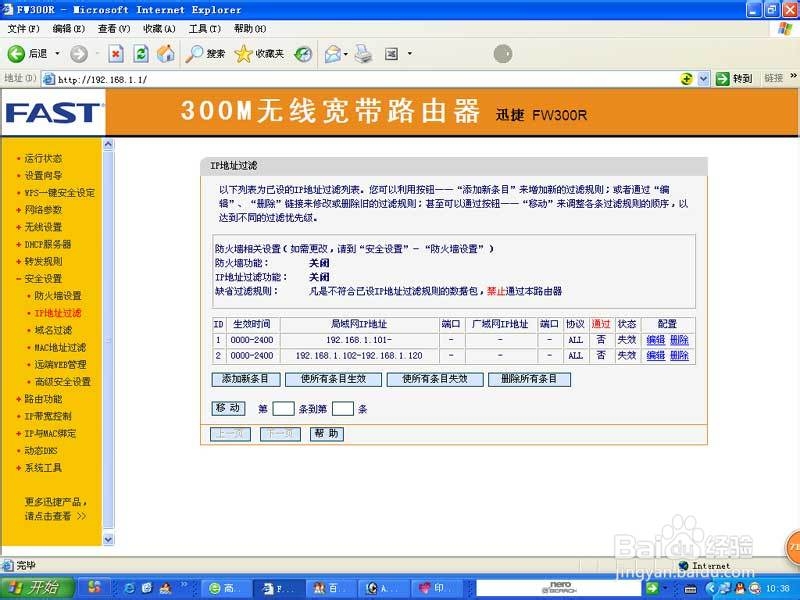Open 防火墙设置 submenu item

tap(58, 296)
